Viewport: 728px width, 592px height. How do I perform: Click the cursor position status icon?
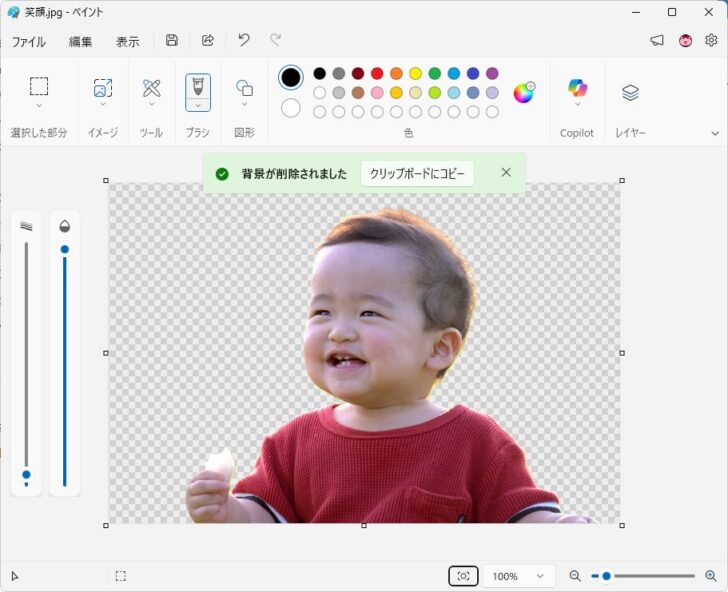pos(15,576)
